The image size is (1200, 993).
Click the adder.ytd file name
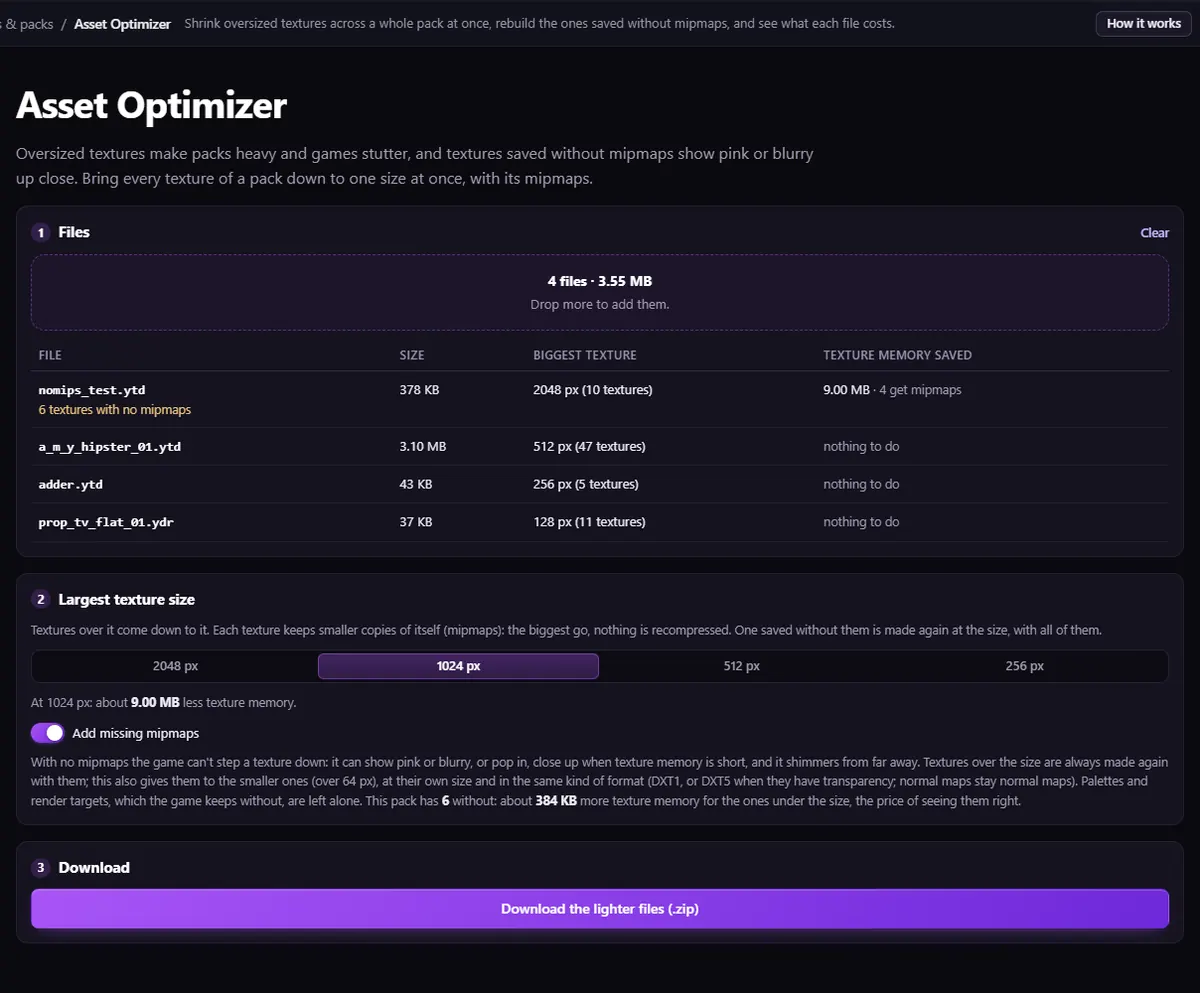pos(71,484)
